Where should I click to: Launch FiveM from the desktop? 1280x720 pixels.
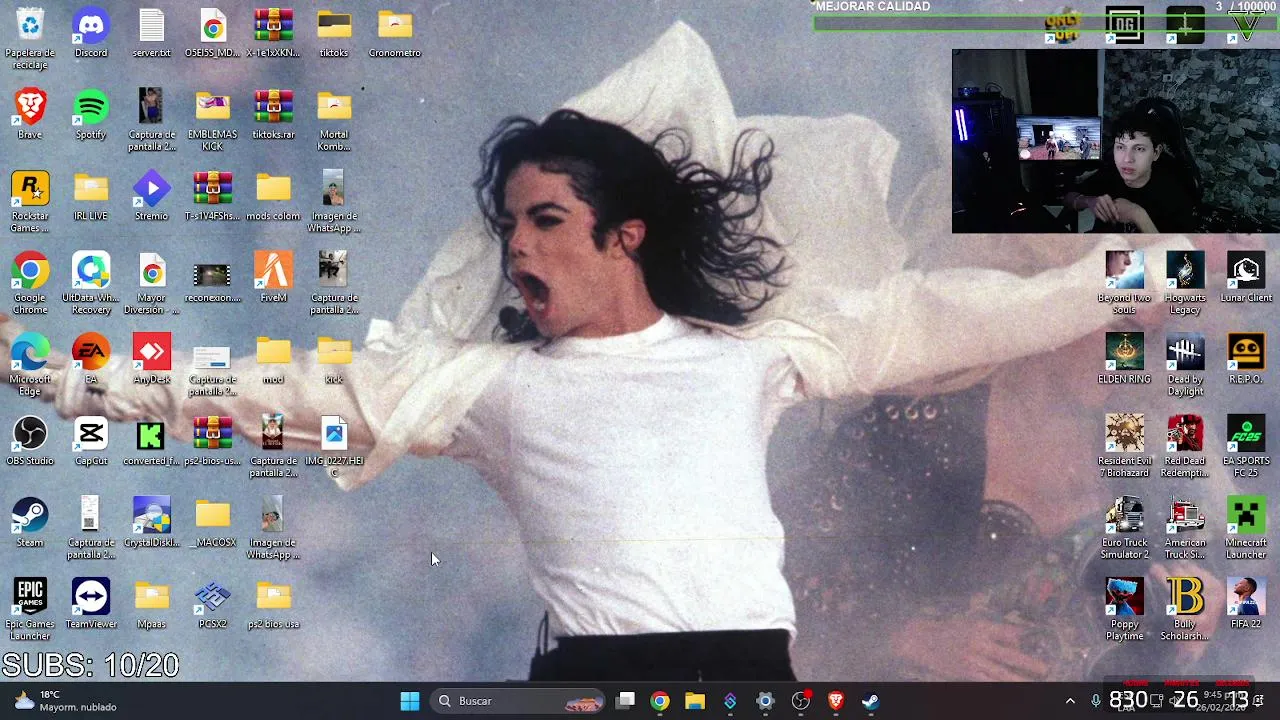273,277
